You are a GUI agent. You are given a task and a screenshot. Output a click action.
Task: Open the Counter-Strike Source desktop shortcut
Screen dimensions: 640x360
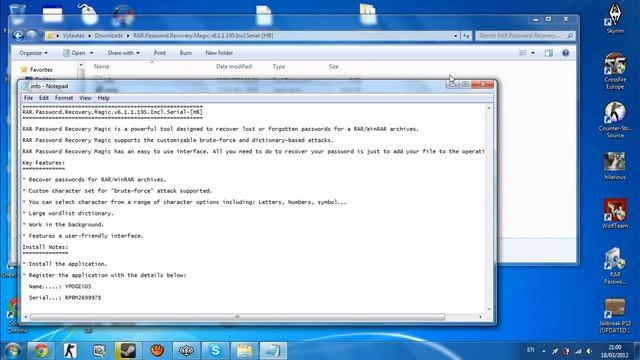615,120
